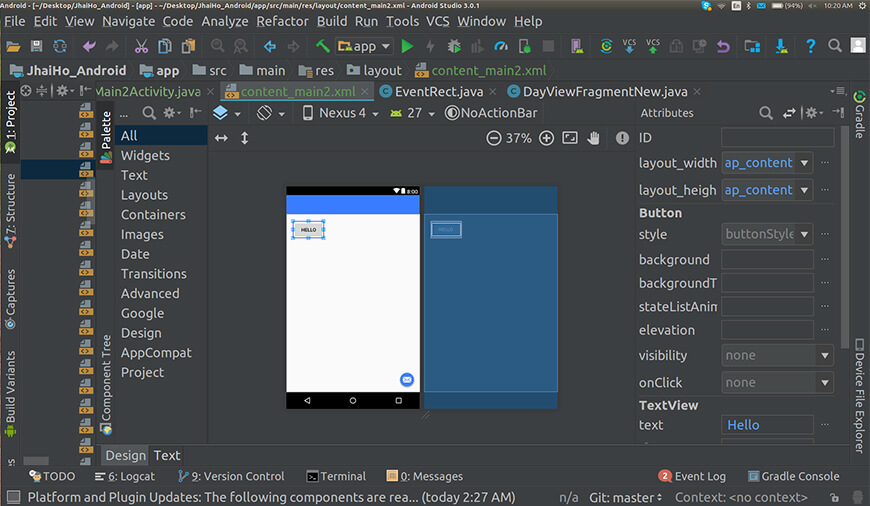870x506 pixels.
Task: Open the layout_height value dropdown
Action: [x=805, y=190]
